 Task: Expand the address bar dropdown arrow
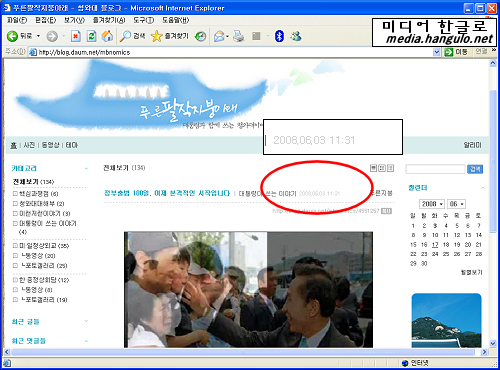pyautogui.click(x=436, y=52)
